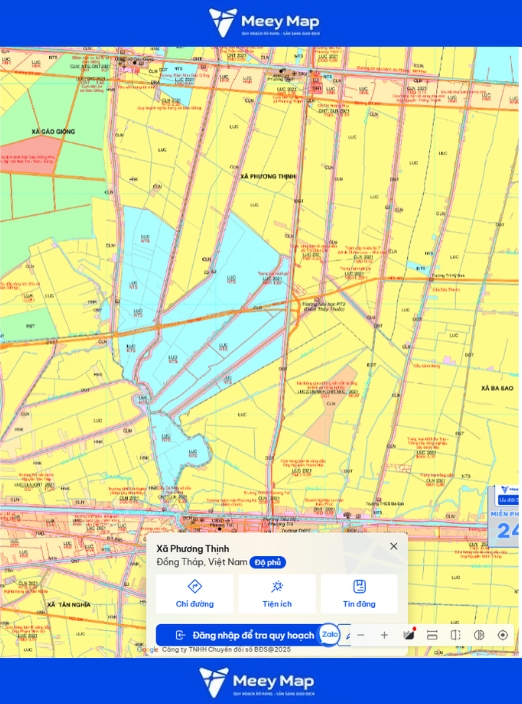Open the Miền Phí promo banner thumbnail
522x704 pixels.
pos(504,516)
